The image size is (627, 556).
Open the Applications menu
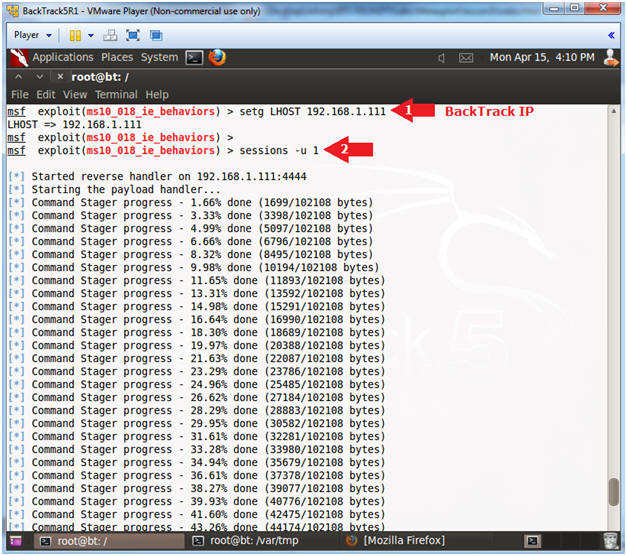[63, 57]
